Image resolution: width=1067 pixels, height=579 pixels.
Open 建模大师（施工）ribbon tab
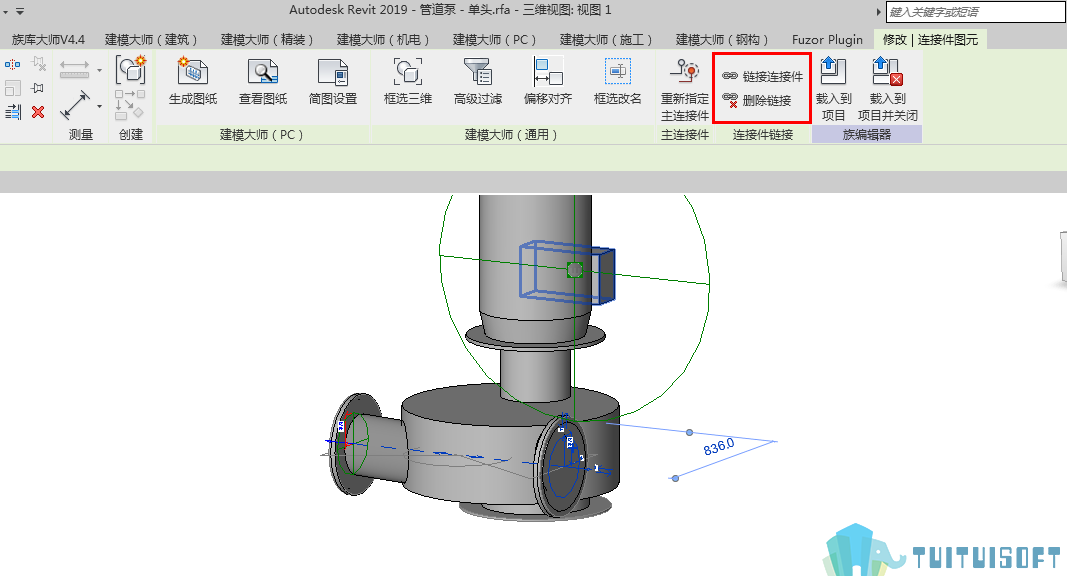click(x=606, y=39)
